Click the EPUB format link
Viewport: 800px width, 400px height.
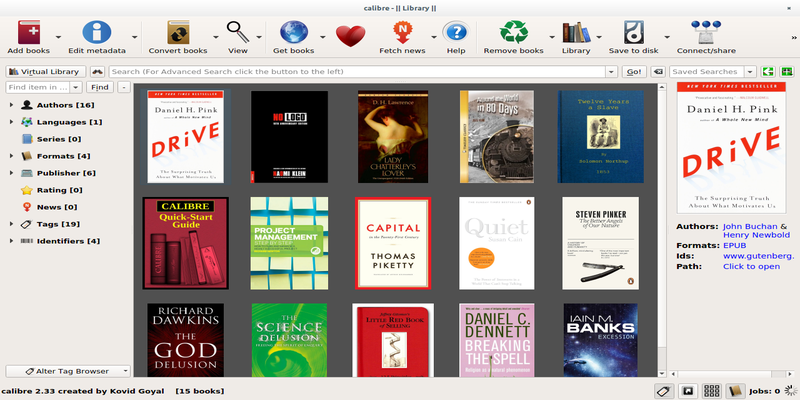click(x=734, y=245)
